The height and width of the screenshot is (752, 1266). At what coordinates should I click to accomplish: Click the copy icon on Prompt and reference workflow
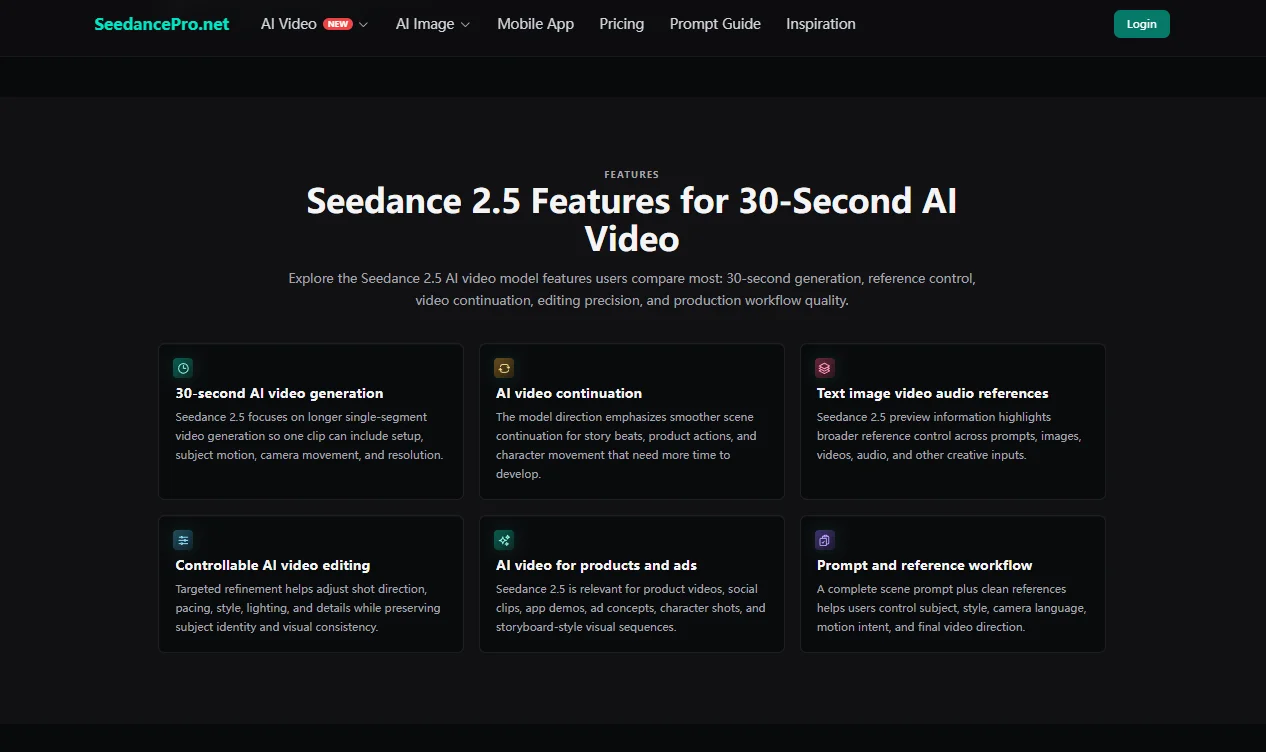pyautogui.click(x=824, y=540)
